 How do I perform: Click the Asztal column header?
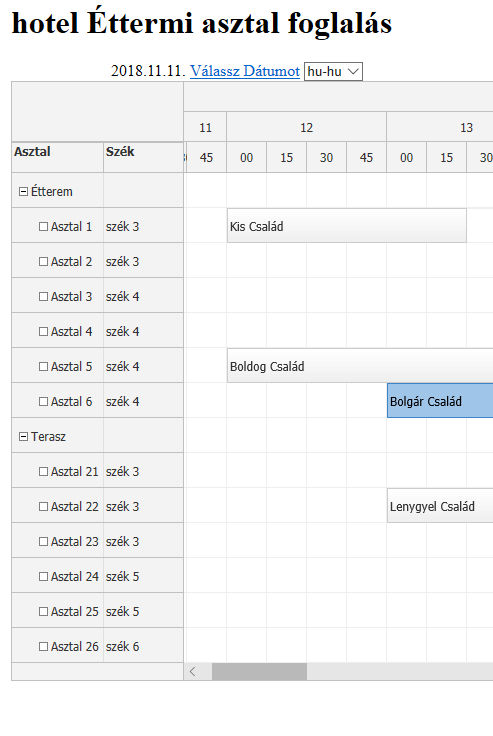pyautogui.click(x=57, y=157)
